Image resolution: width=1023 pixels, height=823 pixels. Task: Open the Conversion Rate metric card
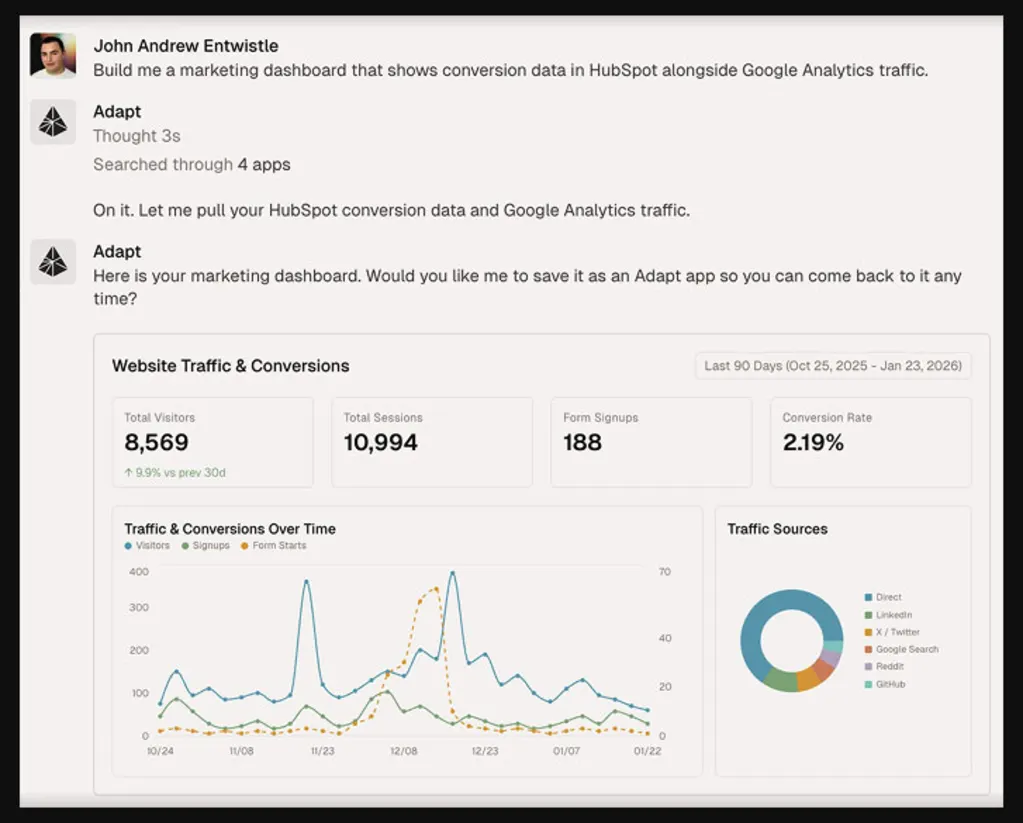click(x=869, y=442)
